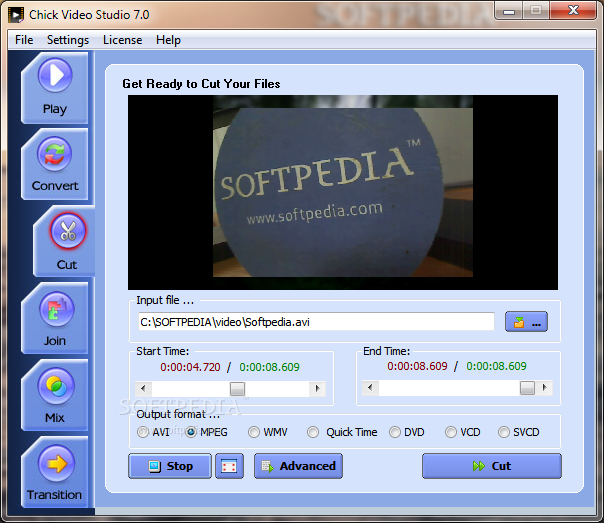The width and height of the screenshot is (604, 523).
Task: Click the Chick Video Studio title bar icon
Action: (16, 15)
